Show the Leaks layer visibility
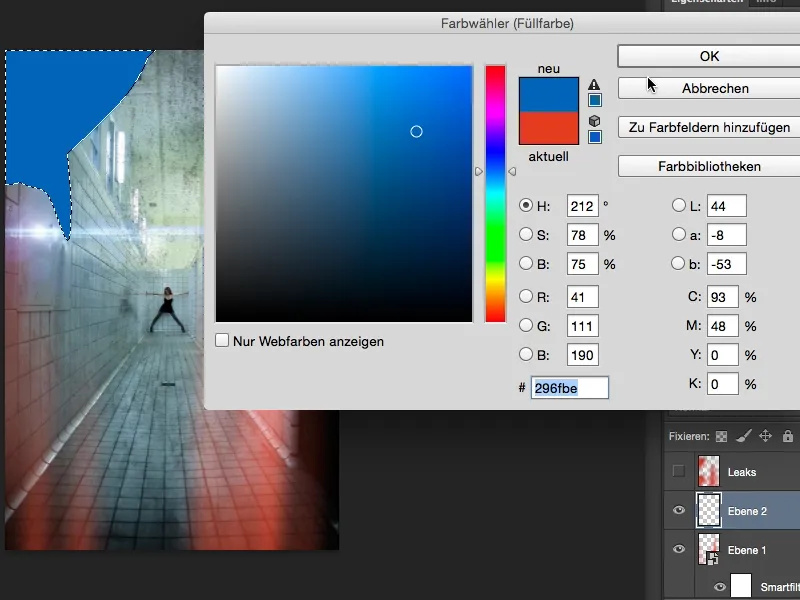 pyautogui.click(x=680, y=470)
